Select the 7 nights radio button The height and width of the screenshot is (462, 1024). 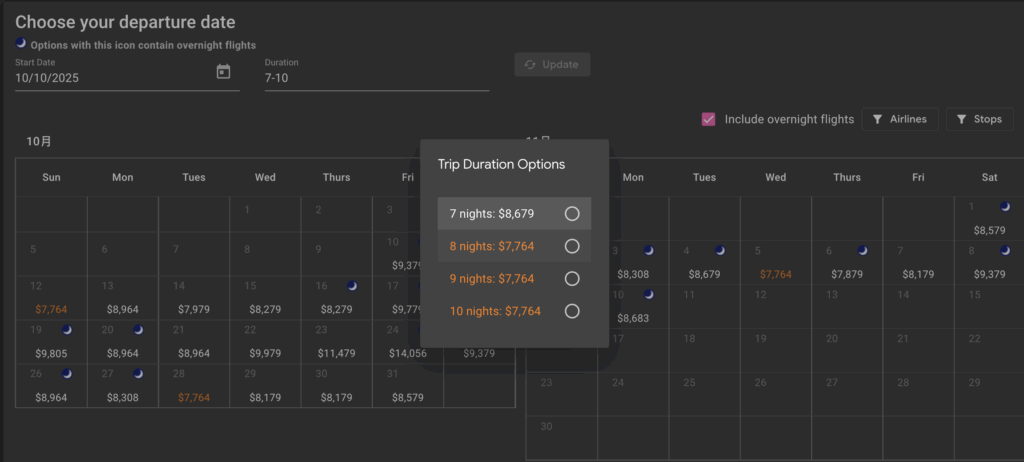[x=572, y=214]
